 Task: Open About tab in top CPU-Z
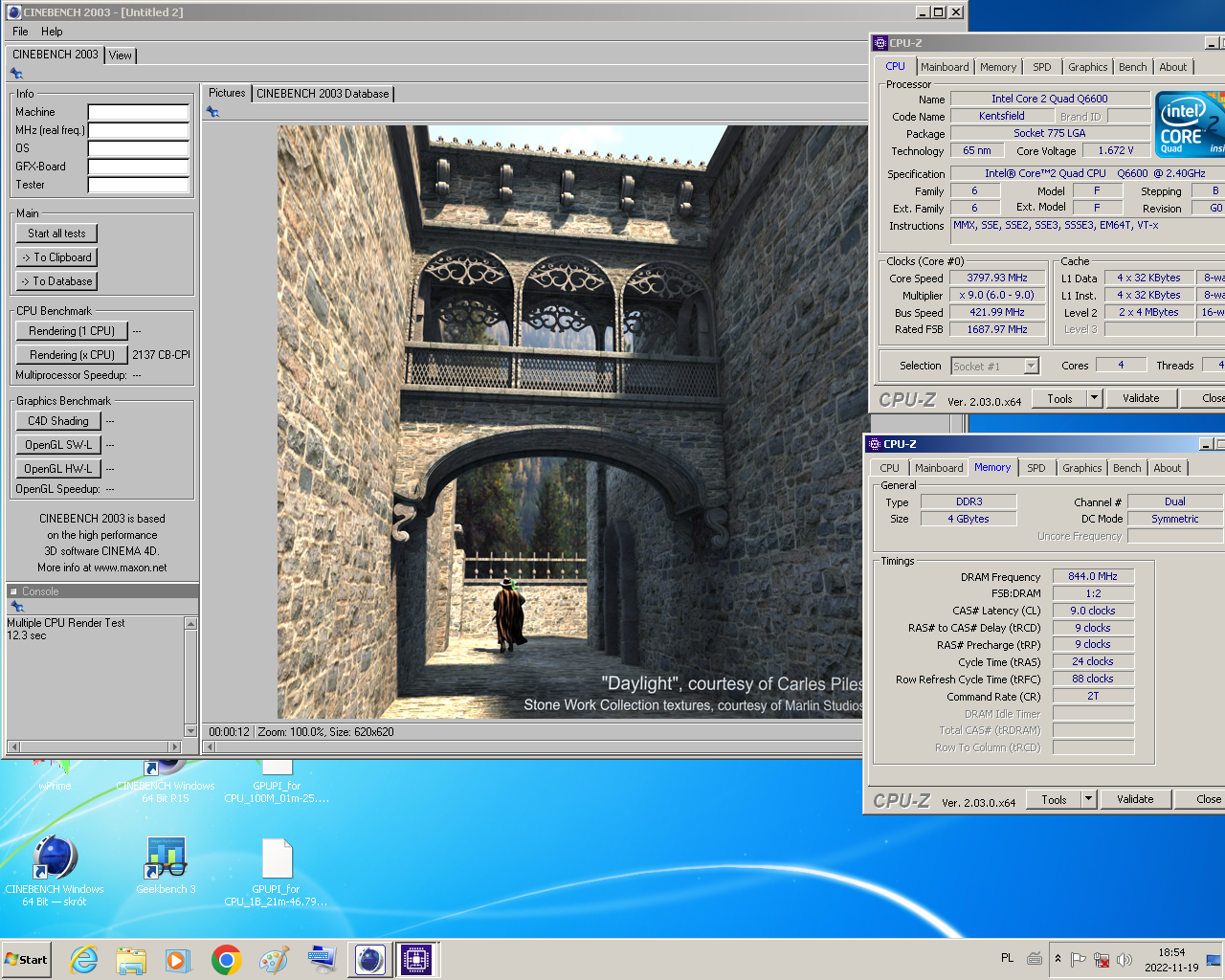[x=1173, y=67]
